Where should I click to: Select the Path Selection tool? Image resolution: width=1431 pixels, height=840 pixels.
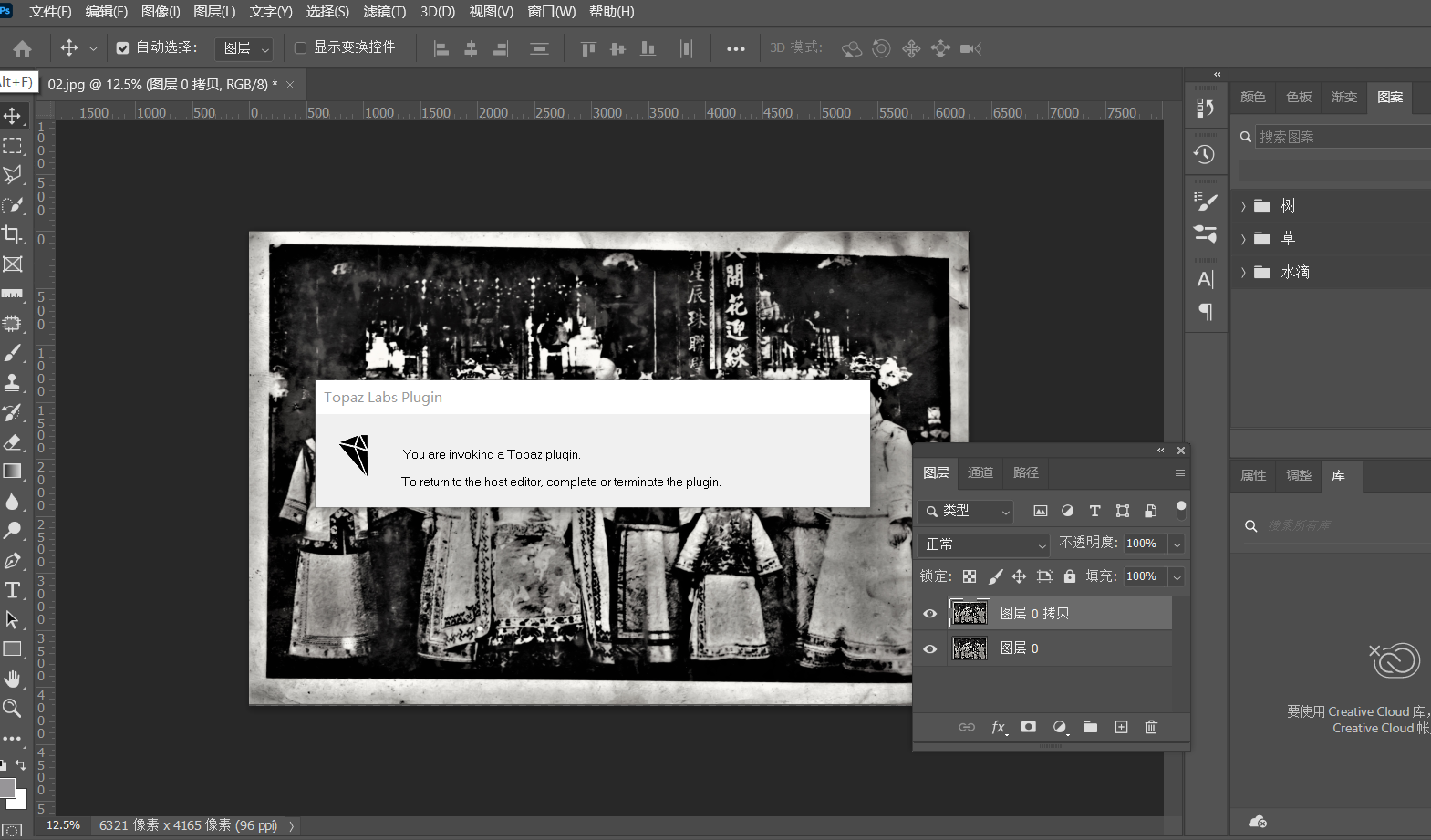tap(13, 619)
